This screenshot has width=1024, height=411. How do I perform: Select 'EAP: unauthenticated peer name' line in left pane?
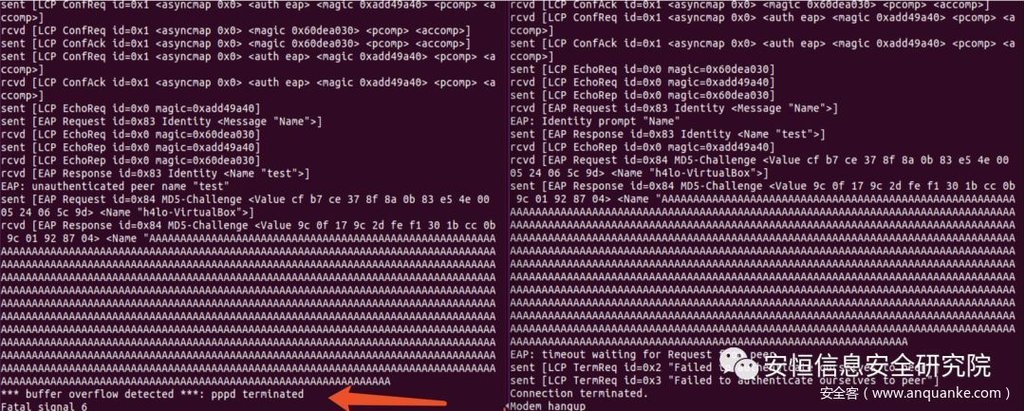point(115,186)
